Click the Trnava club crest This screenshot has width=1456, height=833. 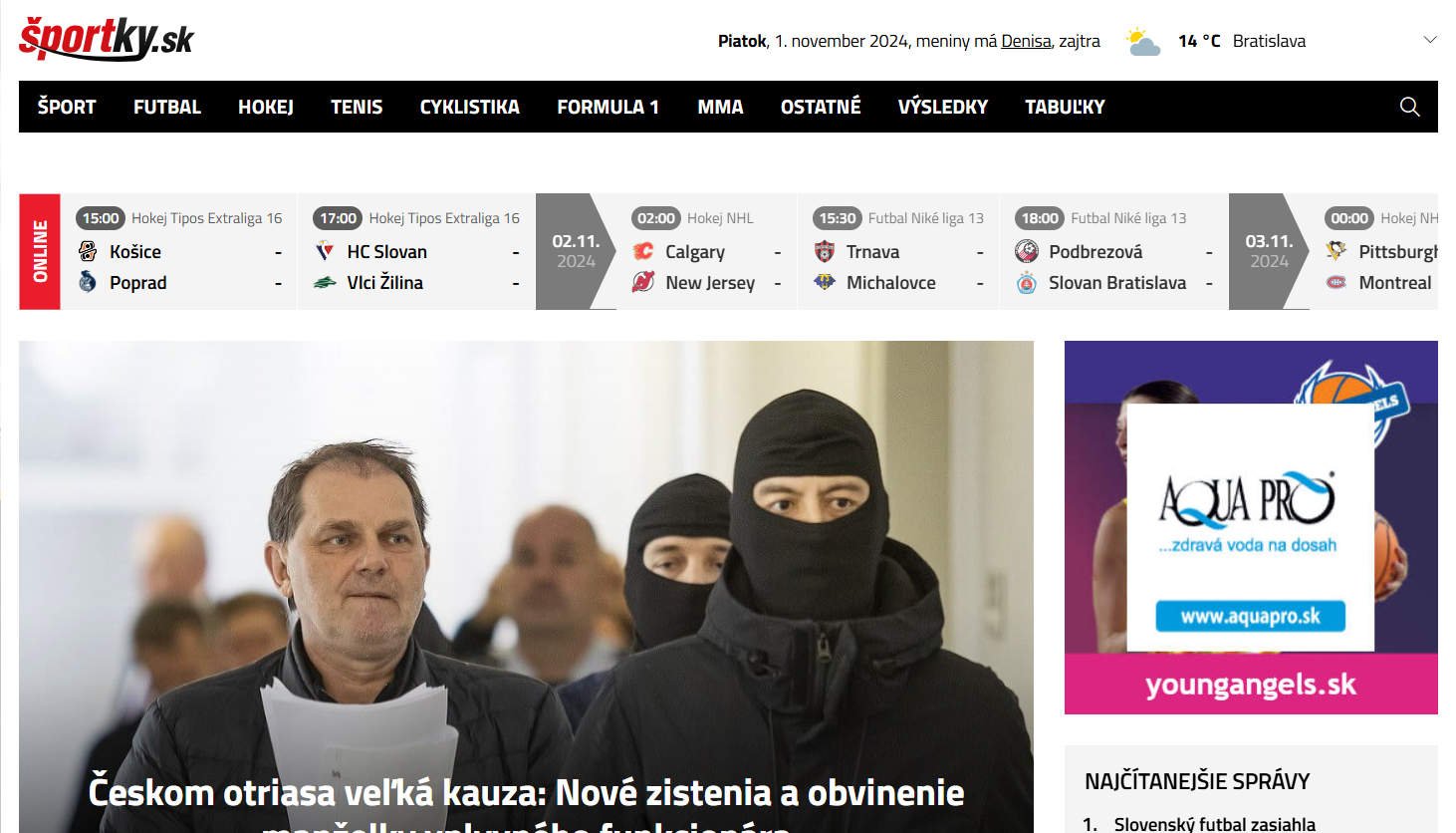point(825,252)
